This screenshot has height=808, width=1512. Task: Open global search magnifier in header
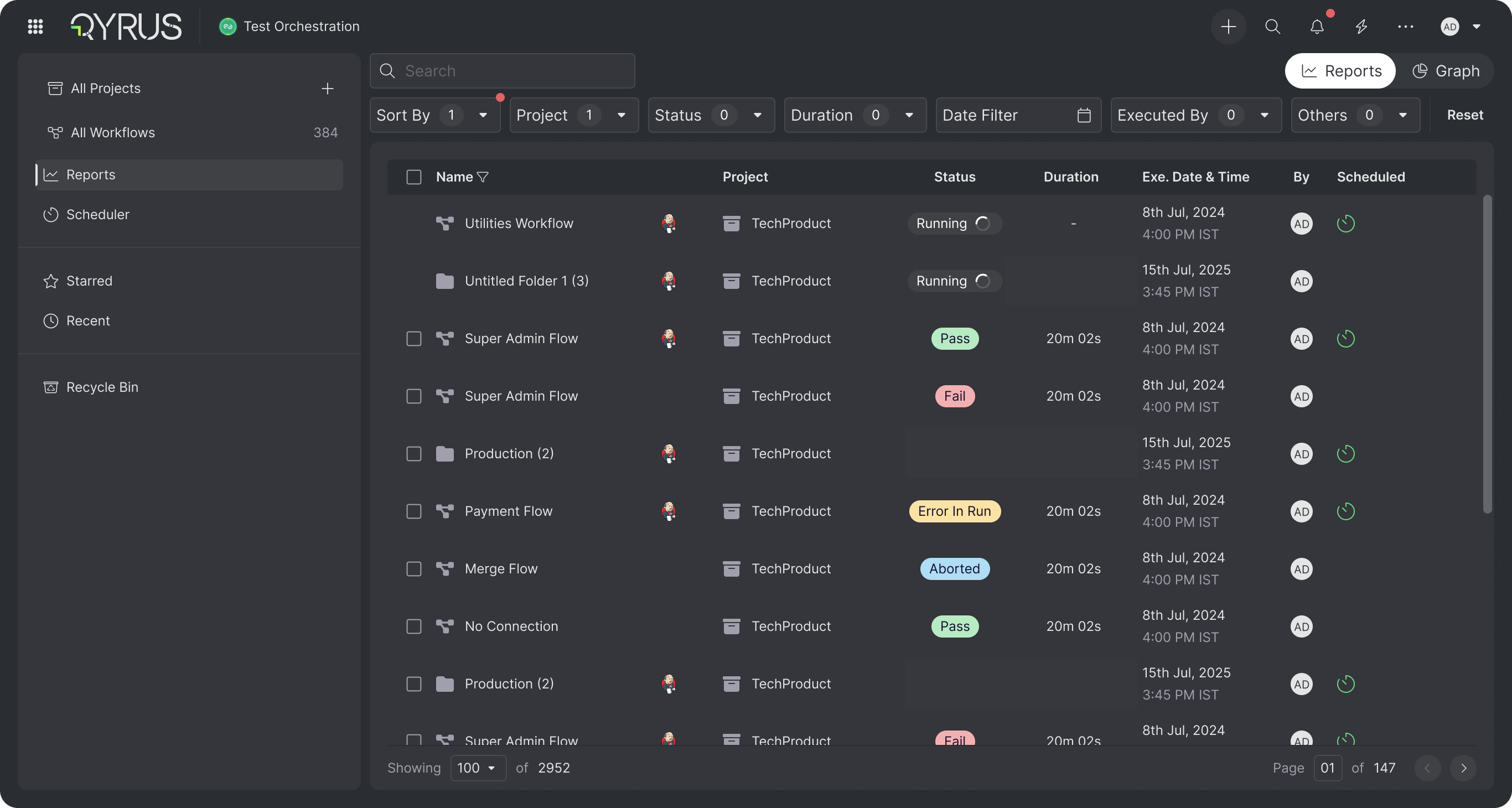click(1272, 27)
